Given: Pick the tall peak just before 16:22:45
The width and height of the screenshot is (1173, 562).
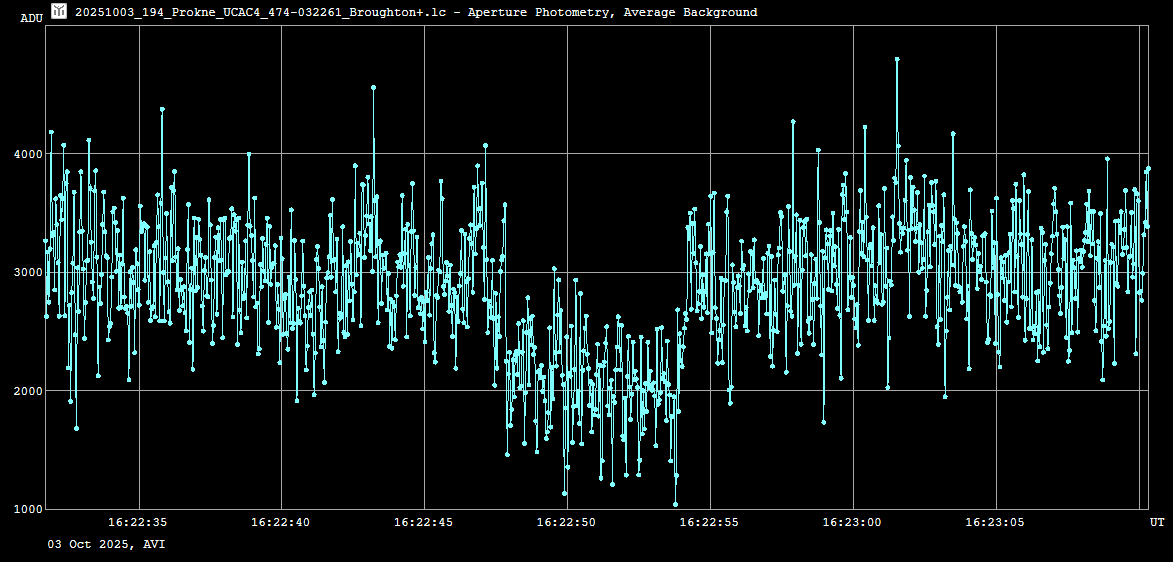Looking at the screenshot, I should click(x=373, y=88).
